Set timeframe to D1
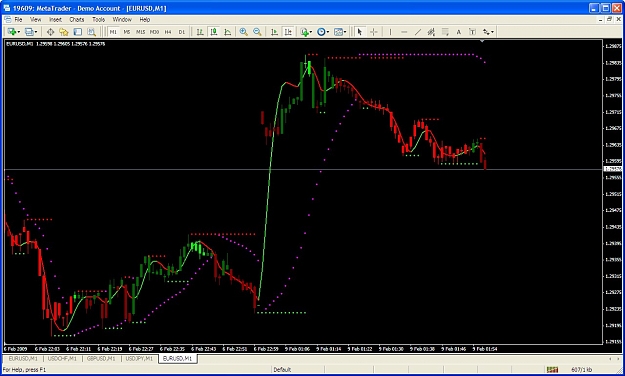625x376 pixels. coord(182,32)
